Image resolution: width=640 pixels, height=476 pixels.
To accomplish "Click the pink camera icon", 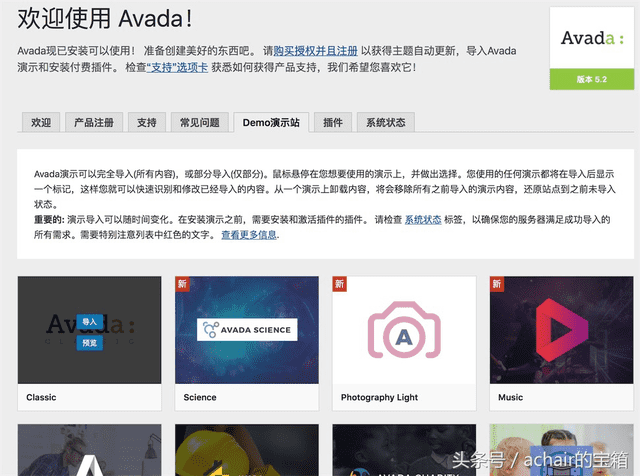I will pos(404,330).
